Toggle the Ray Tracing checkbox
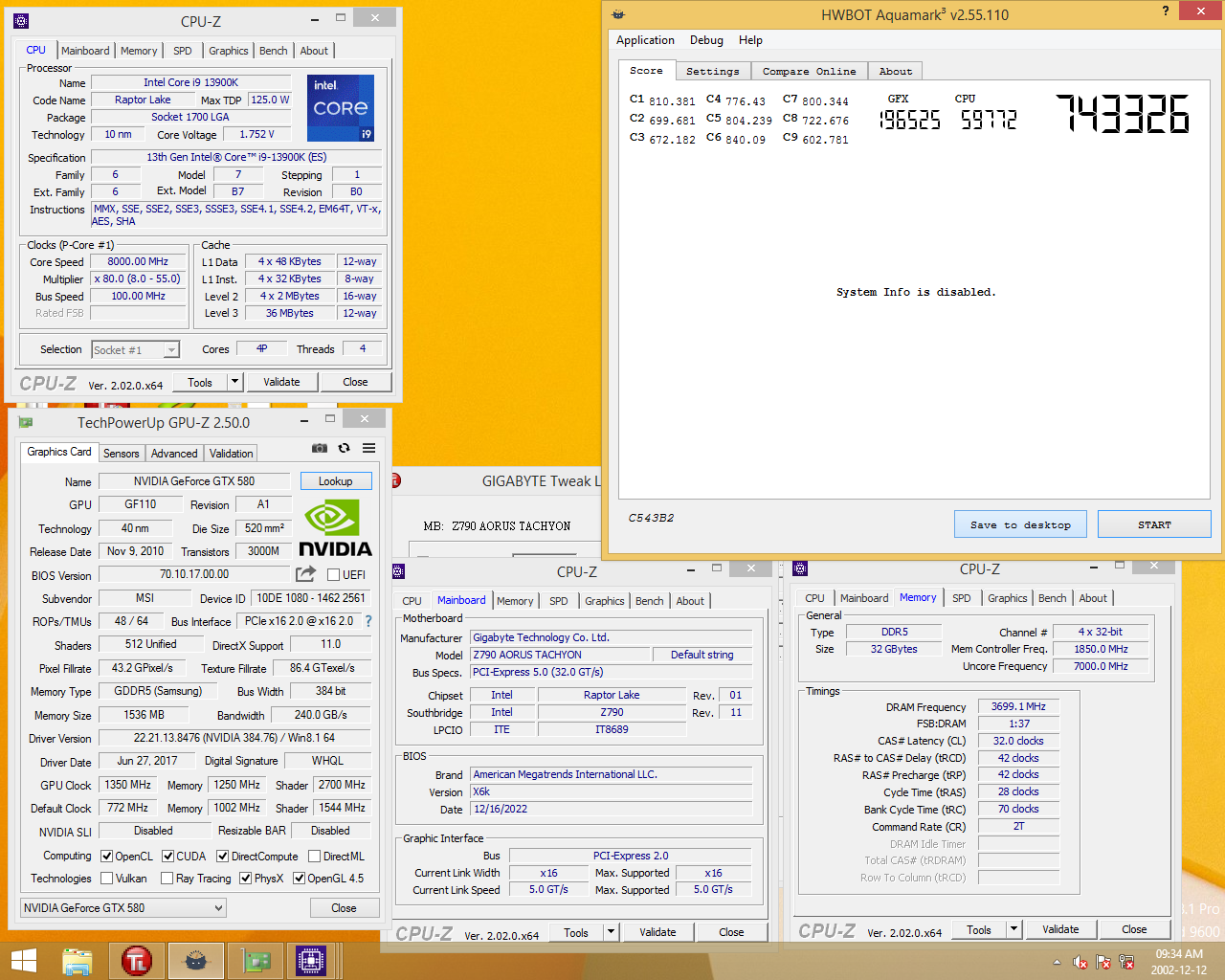 (167, 878)
